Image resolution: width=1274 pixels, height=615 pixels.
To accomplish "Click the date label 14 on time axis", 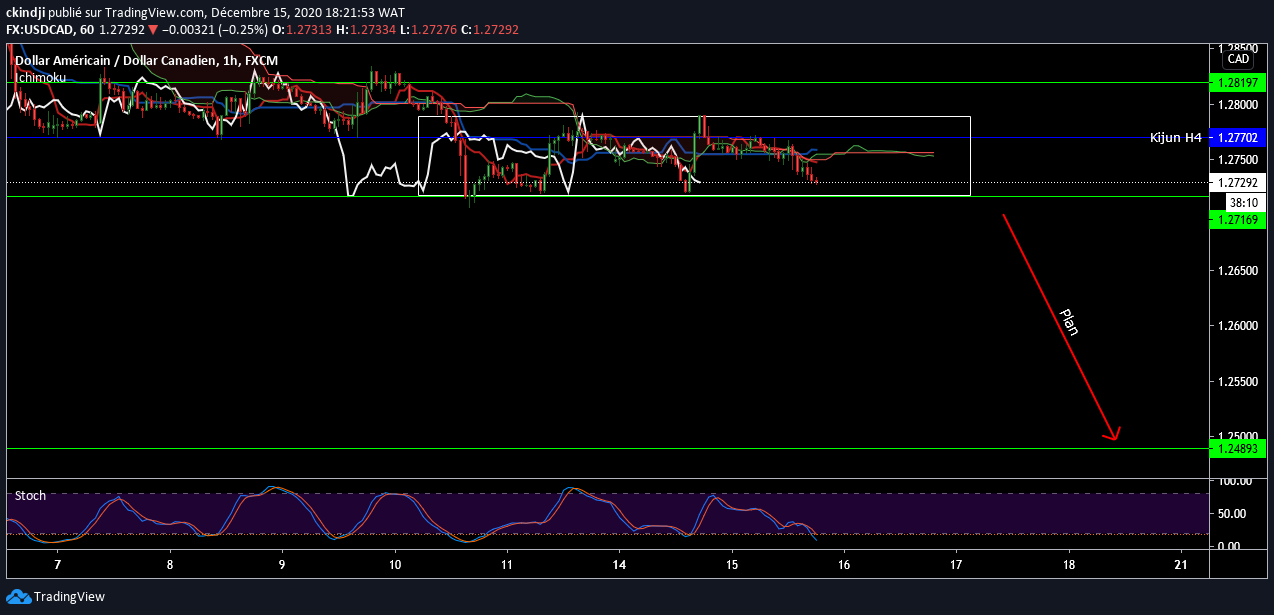I will point(619,564).
